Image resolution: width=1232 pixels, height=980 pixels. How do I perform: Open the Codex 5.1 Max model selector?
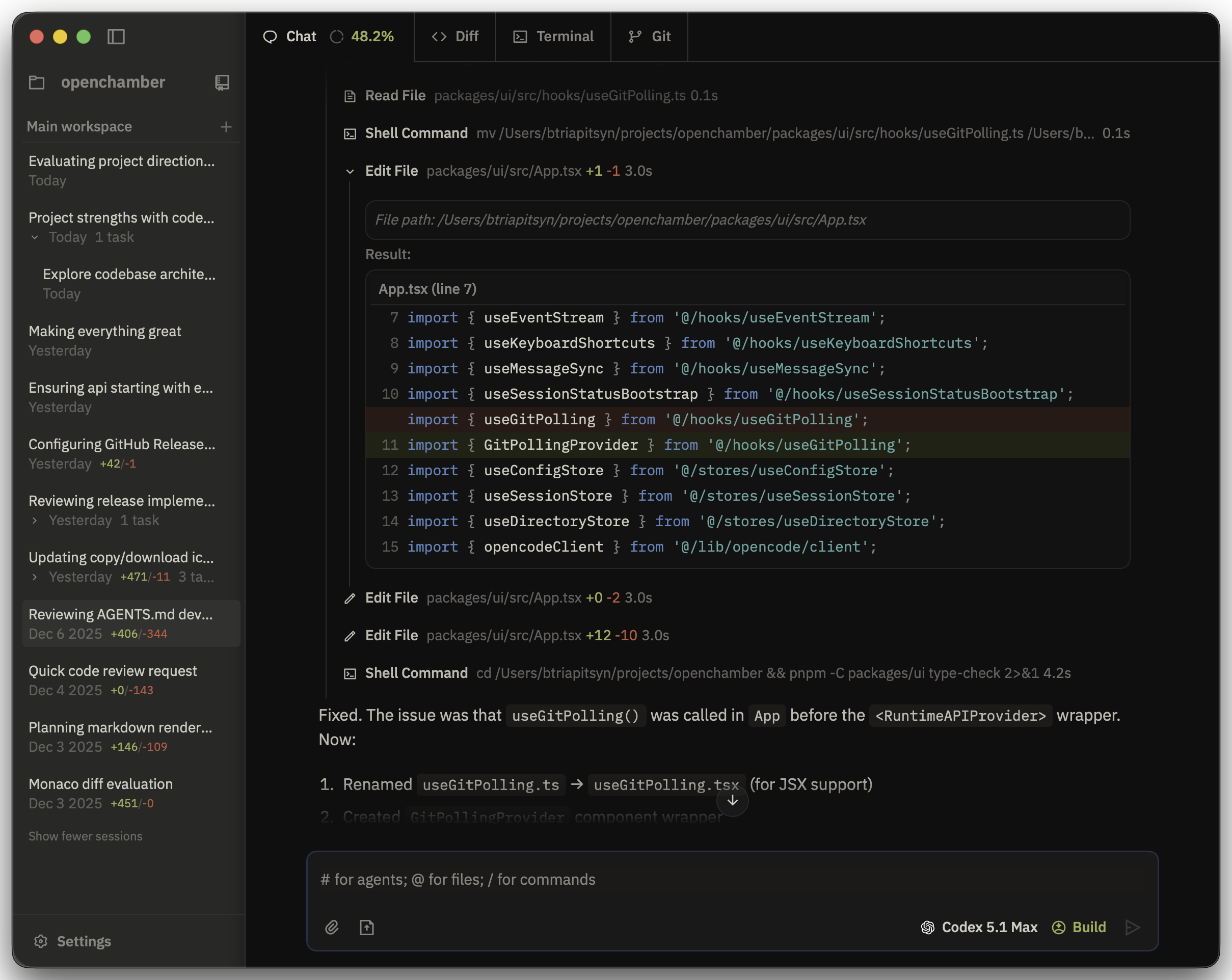pos(979,927)
